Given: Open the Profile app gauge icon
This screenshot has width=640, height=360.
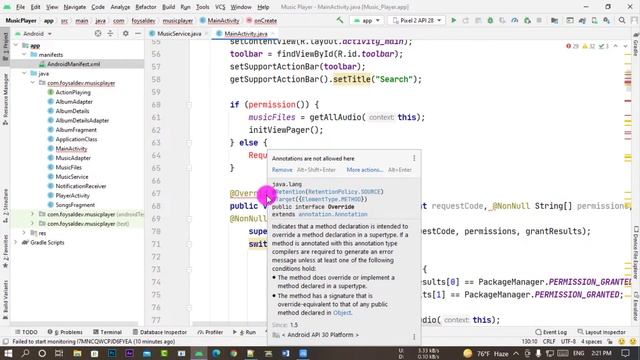Looking at the screenshot, I should [x=515, y=20].
